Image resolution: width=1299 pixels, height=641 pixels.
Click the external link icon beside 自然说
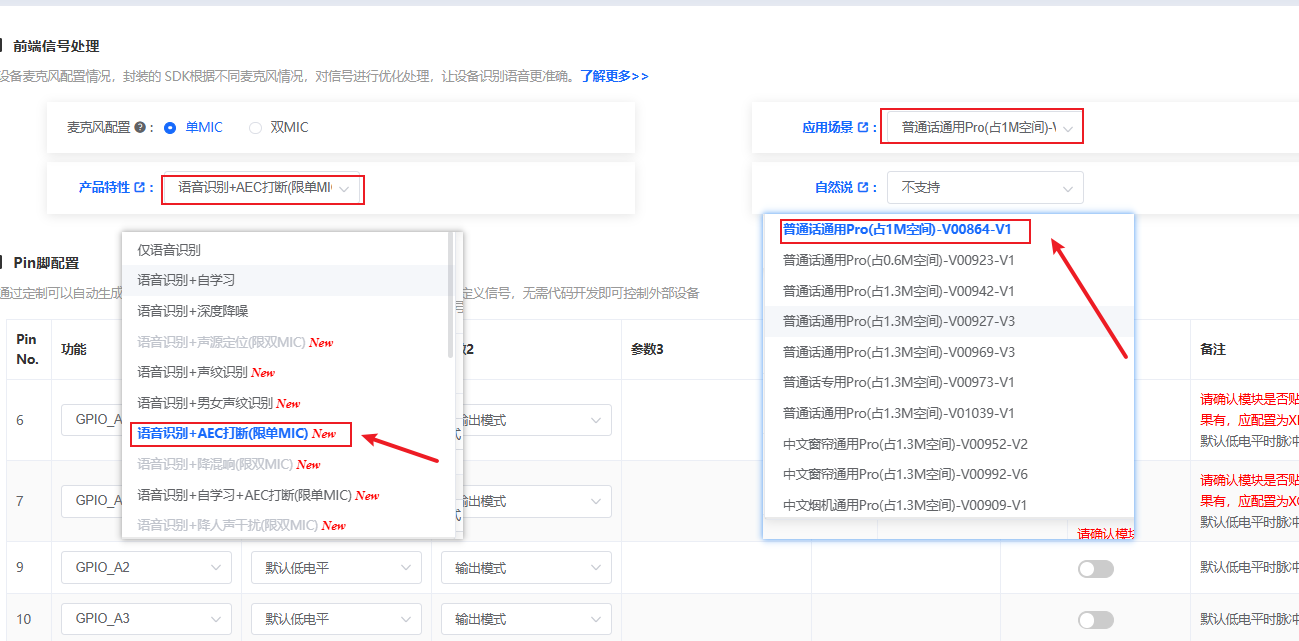pyautogui.click(x=862, y=187)
